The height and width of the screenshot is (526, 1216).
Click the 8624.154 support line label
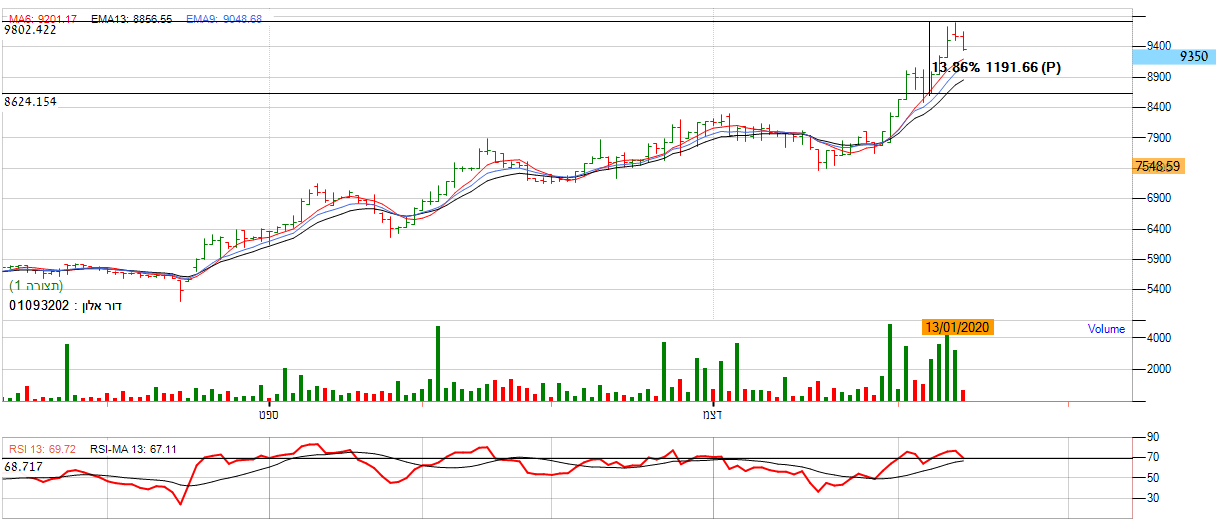(x=30, y=102)
